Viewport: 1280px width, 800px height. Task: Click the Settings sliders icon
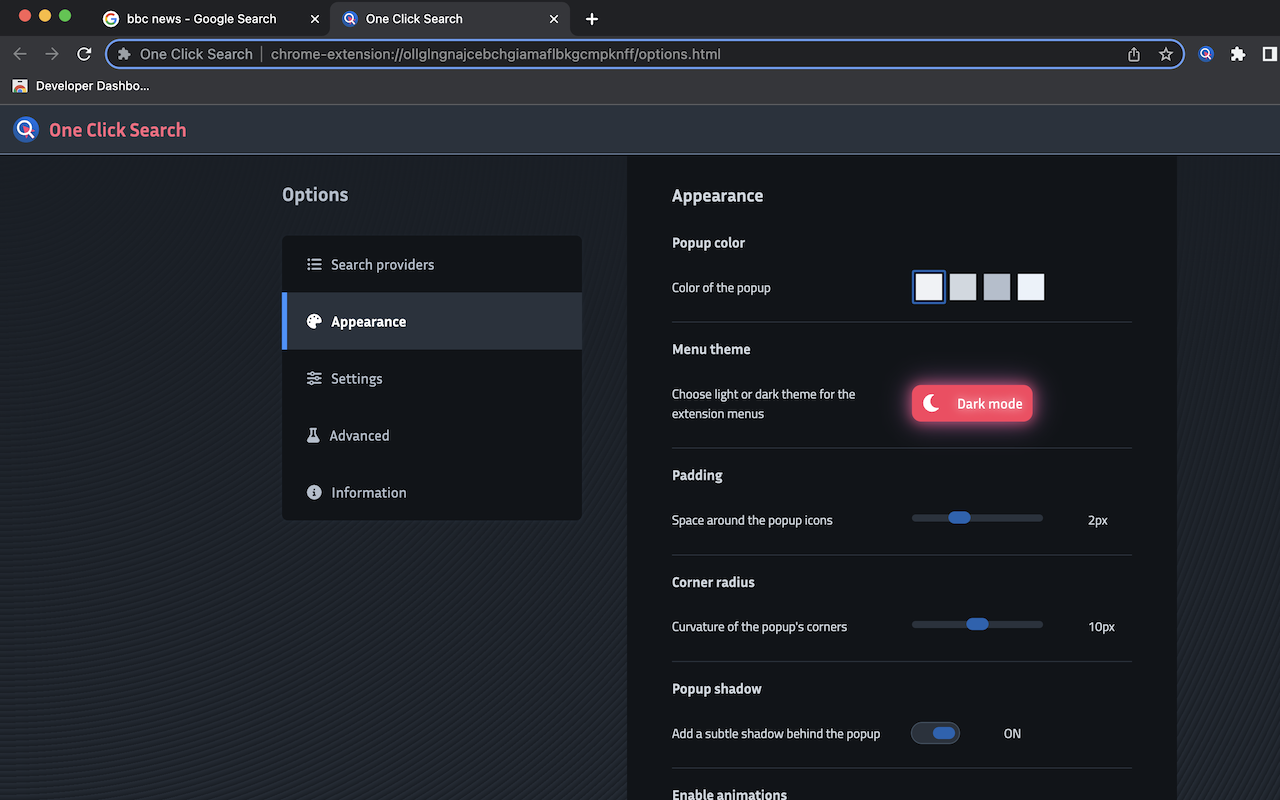tap(314, 378)
